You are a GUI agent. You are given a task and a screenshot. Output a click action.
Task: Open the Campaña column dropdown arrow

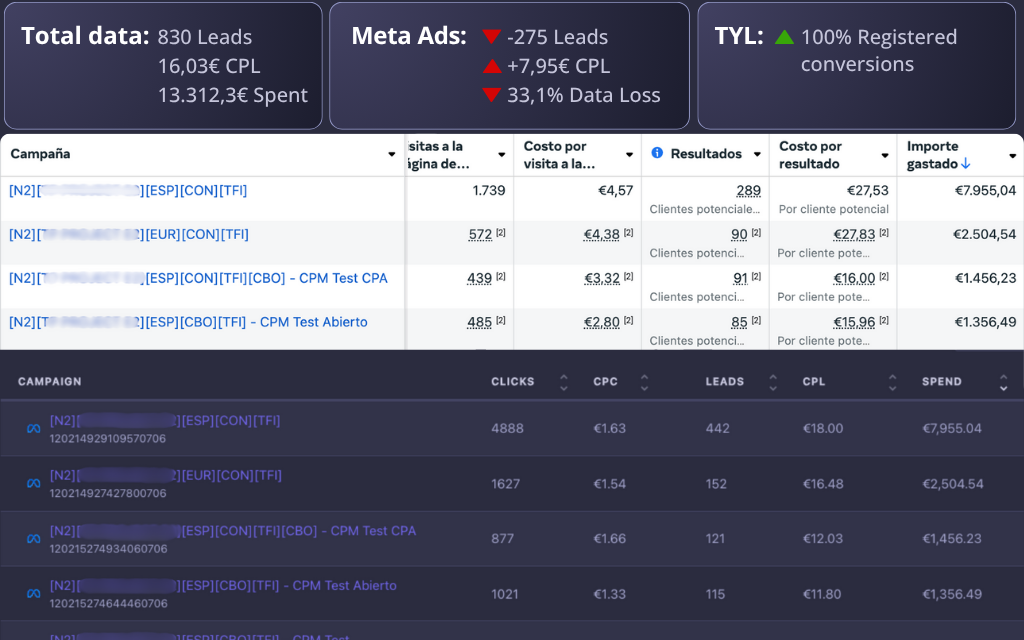392,155
